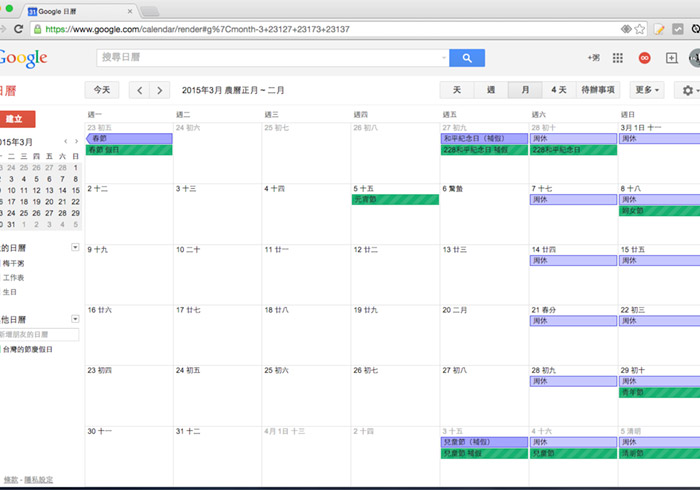The image size is (700, 490).
Task: Click the 31 十二 day header
Action: (x=188, y=431)
